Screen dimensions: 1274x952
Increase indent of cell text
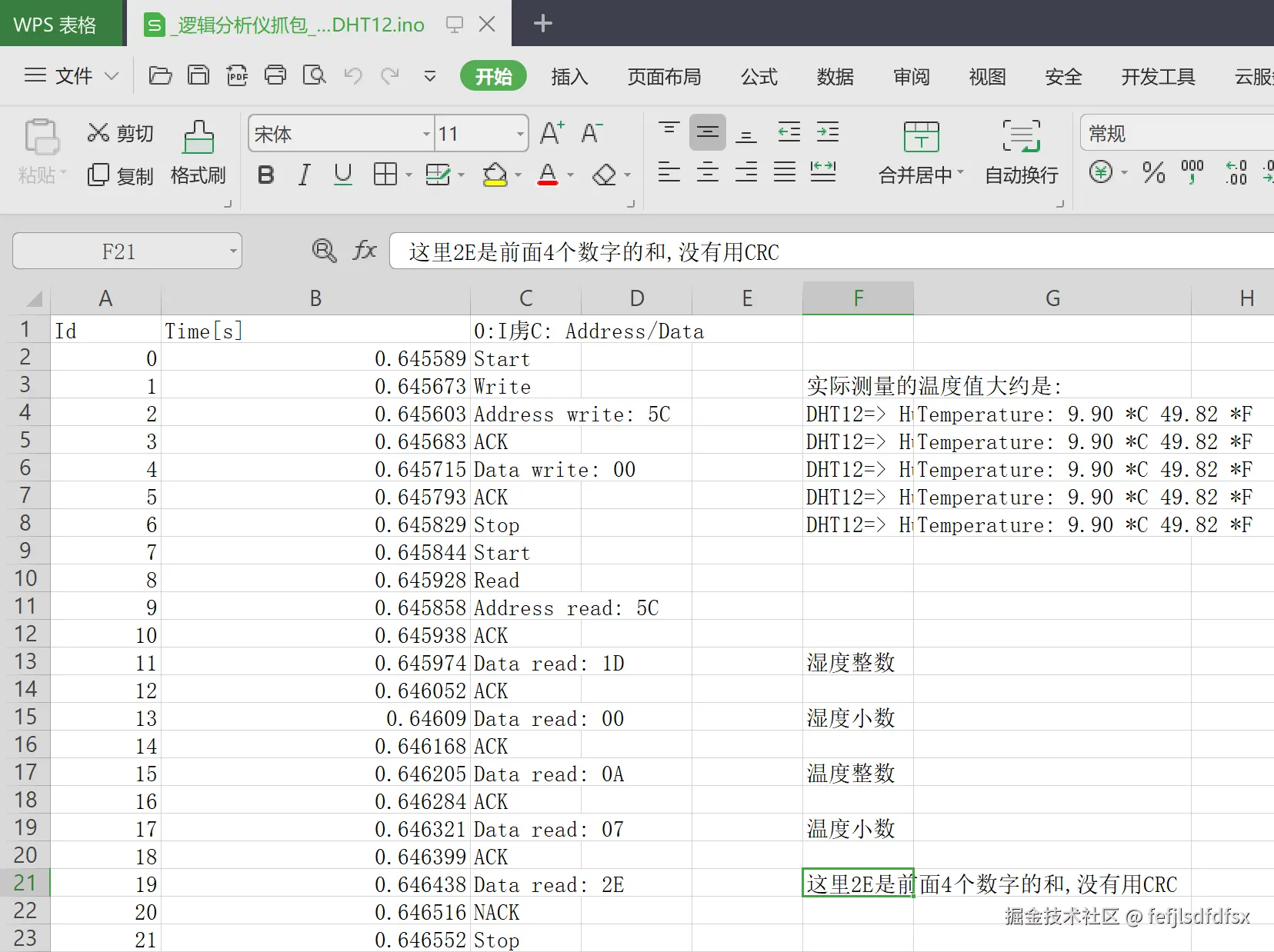pyautogui.click(x=828, y=132)
